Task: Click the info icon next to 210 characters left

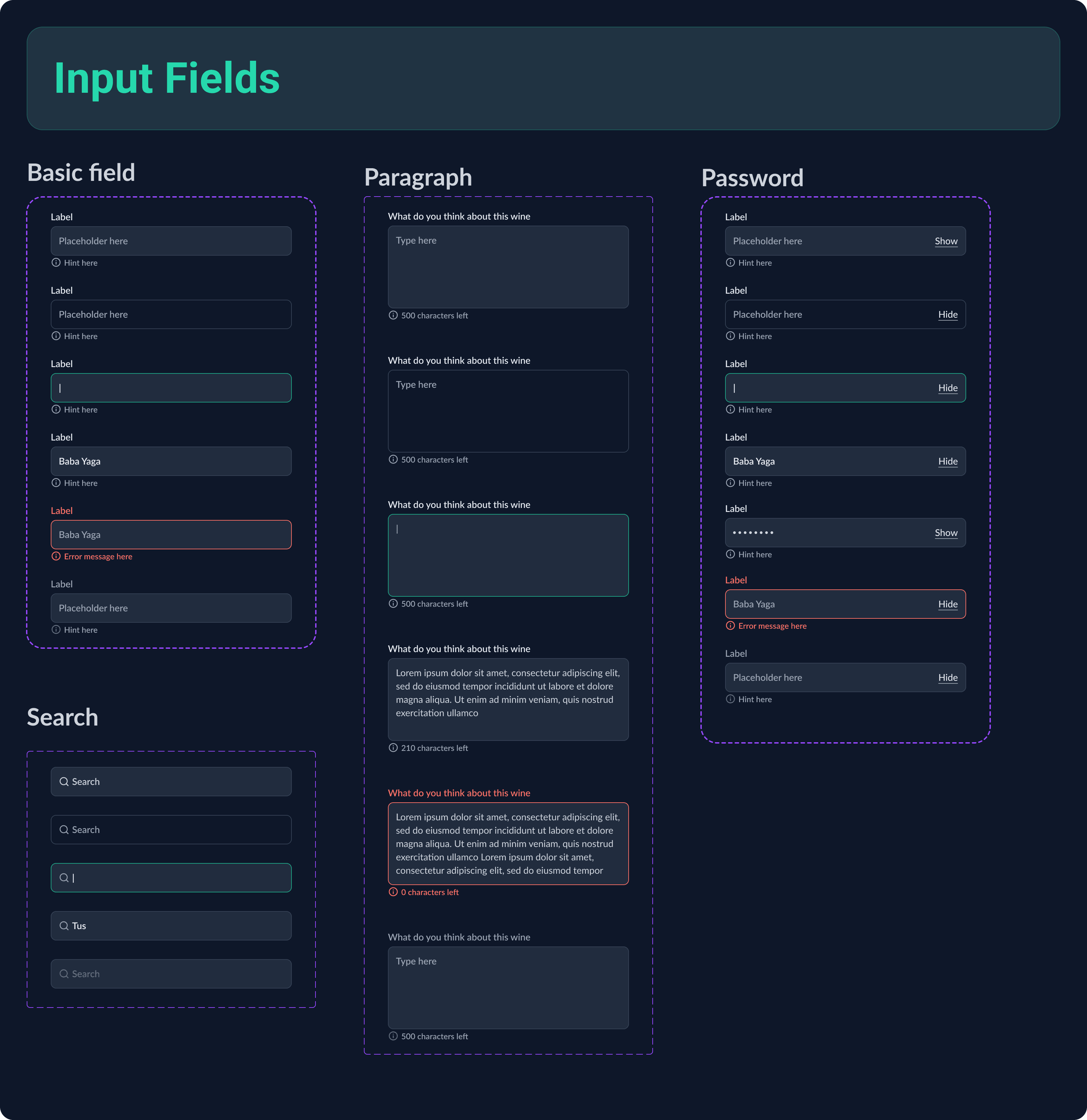Action: click(393, 748)
